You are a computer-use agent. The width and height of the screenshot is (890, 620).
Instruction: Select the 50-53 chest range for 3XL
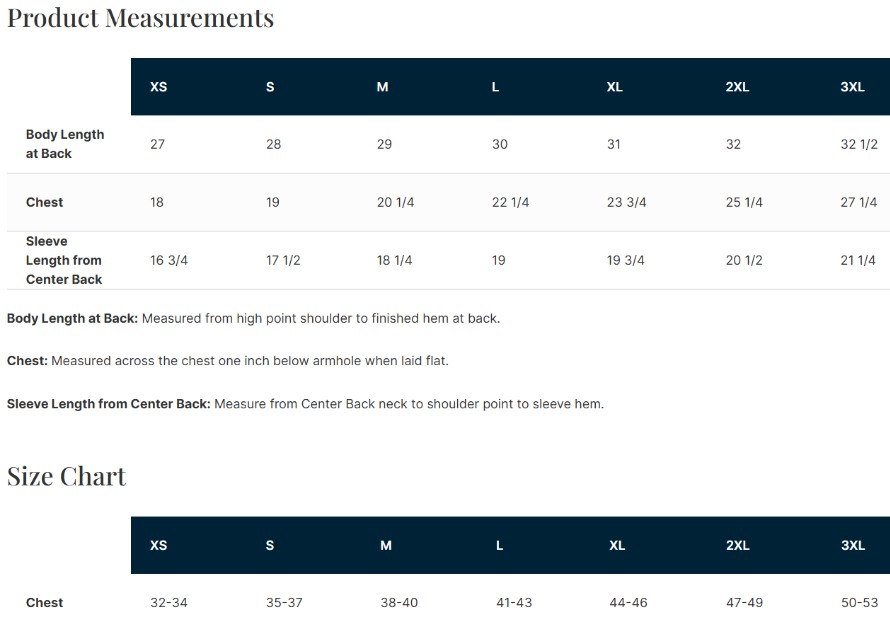coord(859,602)
